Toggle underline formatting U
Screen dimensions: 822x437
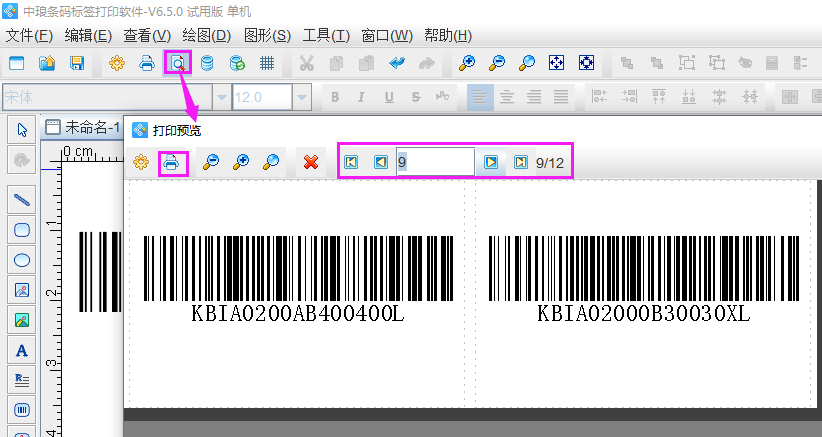point(389,97)
